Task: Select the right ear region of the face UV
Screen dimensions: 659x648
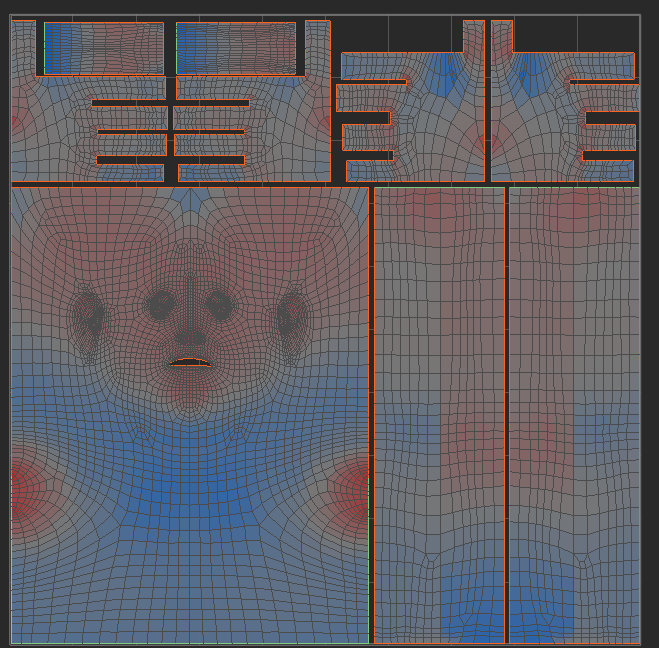Action: coord(293,321)
